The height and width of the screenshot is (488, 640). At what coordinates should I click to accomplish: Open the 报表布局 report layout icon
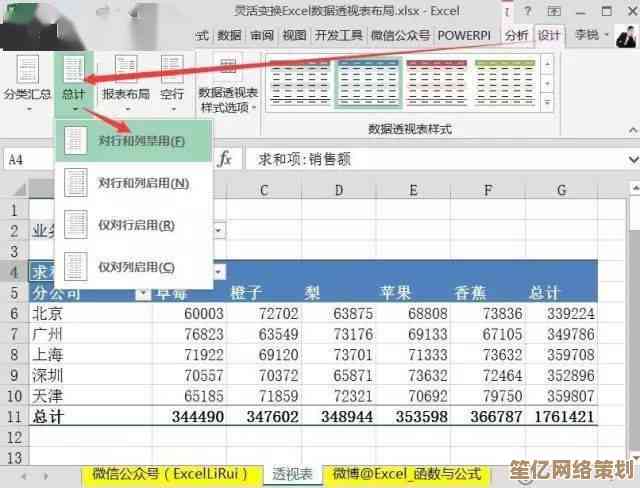pos(125,79)
